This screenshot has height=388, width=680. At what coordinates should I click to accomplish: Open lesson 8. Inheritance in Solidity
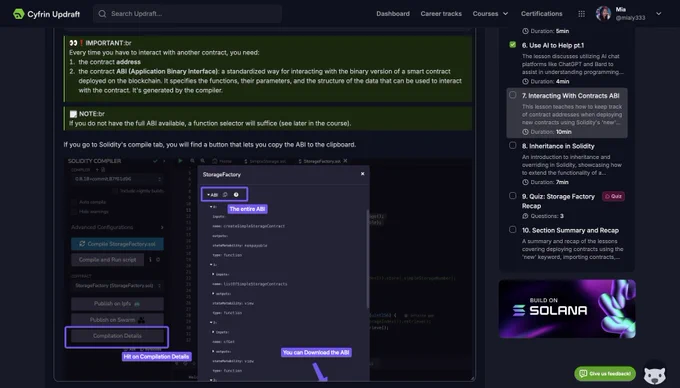[558, 146]
